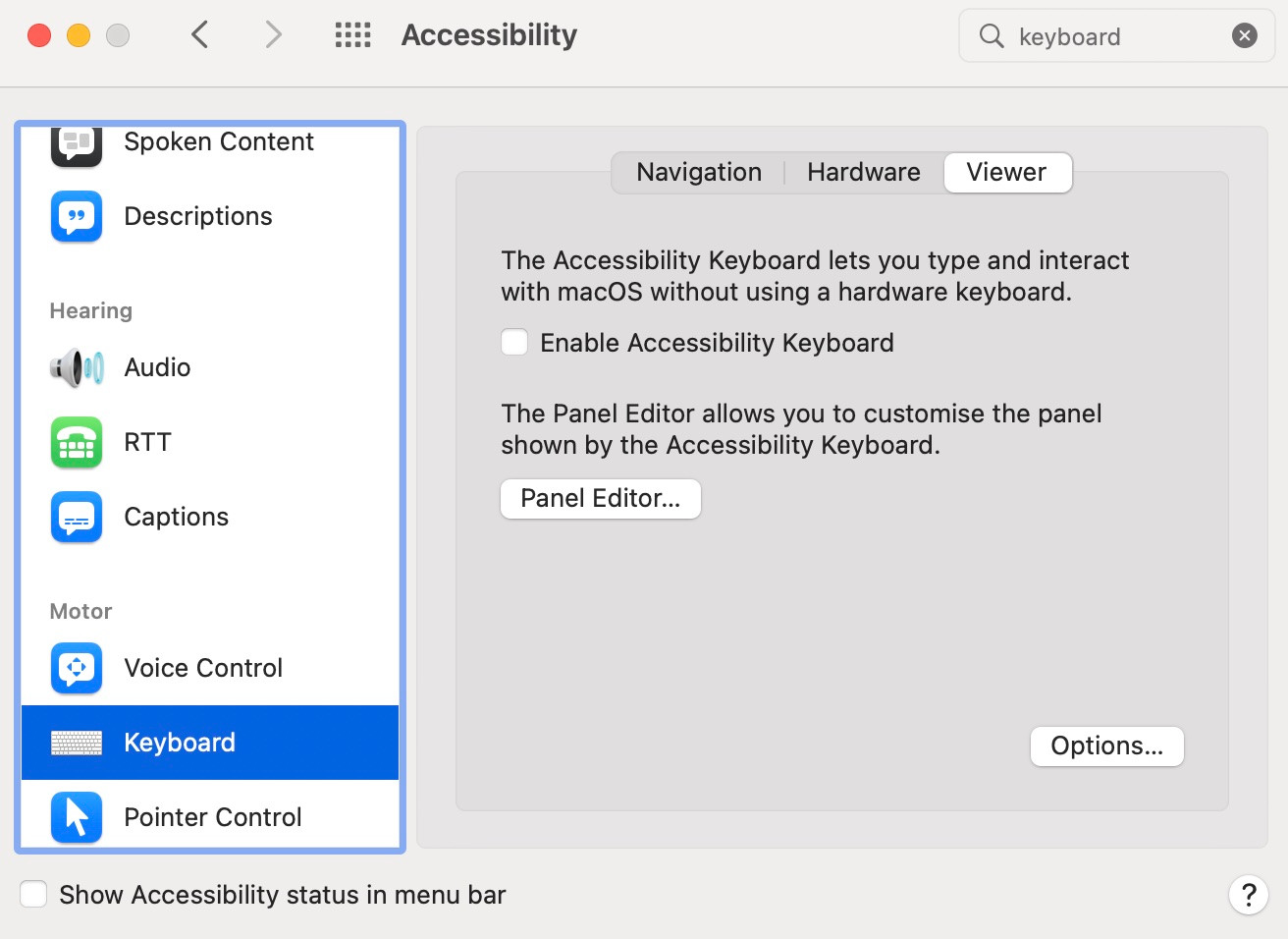The width and height of the screenshot is (1288, 939).
Task: Open help with the question mark button
Action: coord(1248,895)
